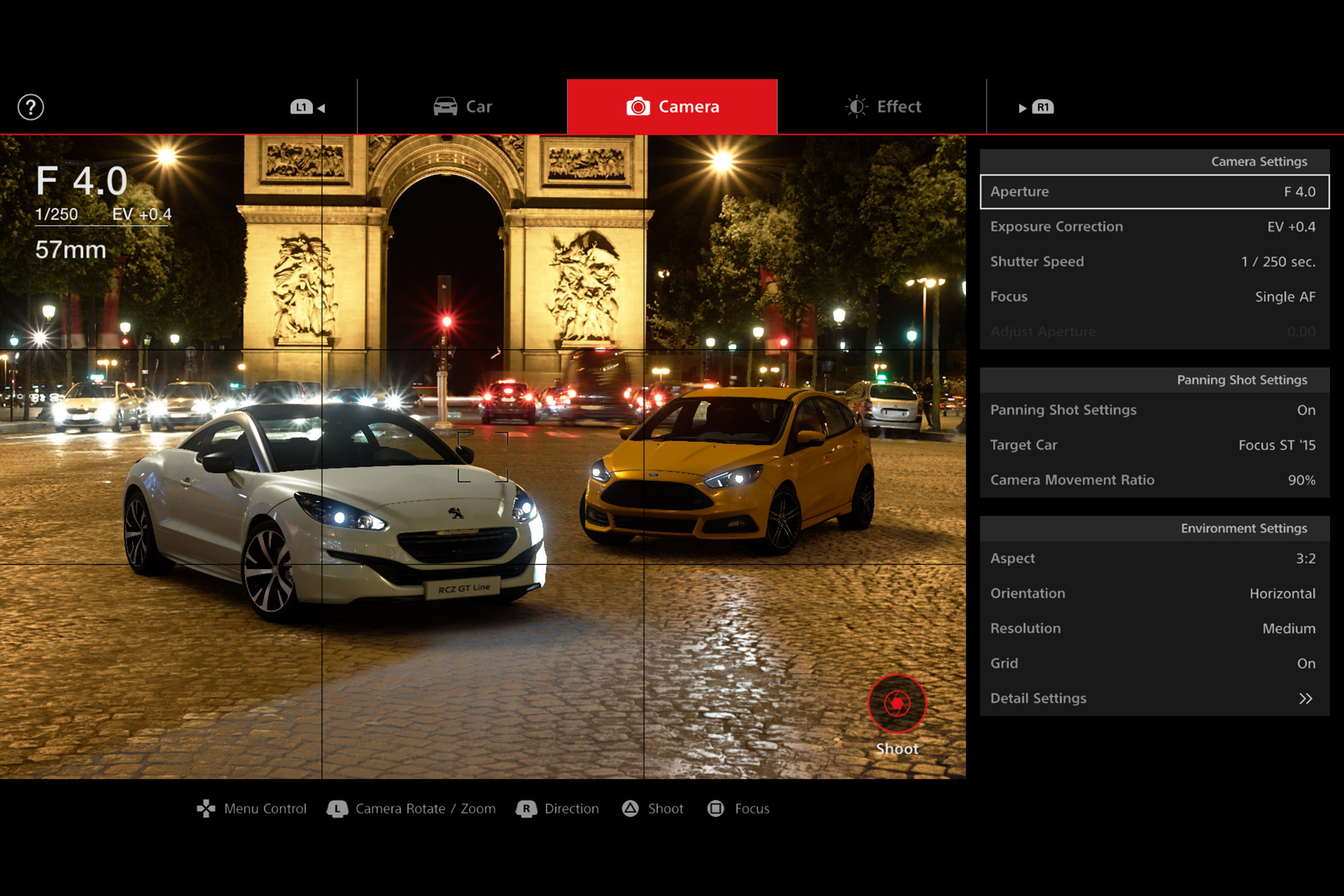Image resolution: width=1344 pixels, height=896 pixels.
Task: Click the red Shoot shutter icon
Action: pyautogui.click(x=897, y=703)
